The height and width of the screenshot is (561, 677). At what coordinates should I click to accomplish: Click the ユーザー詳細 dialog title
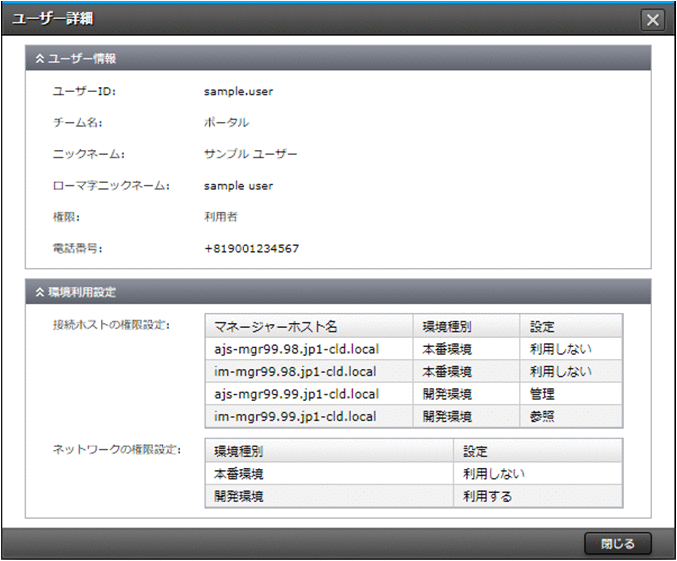(53, 19)
